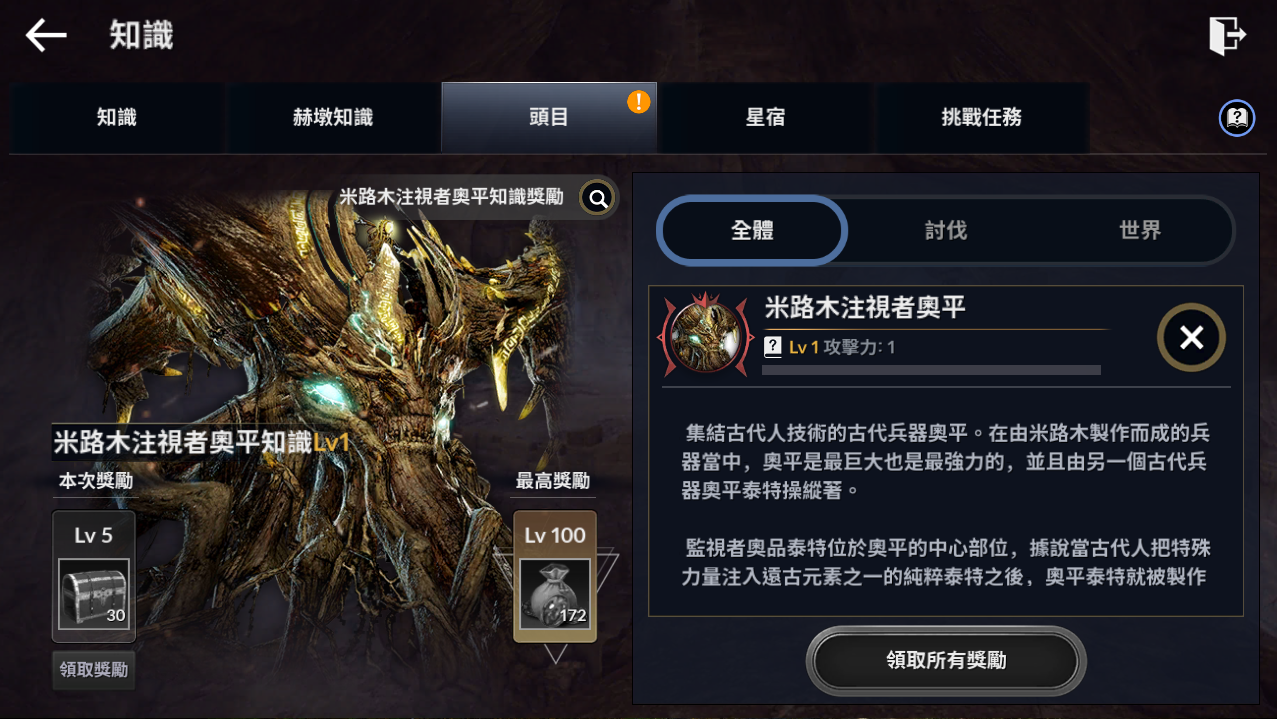
Task: Open the 赫墩知識 tab
Action: pos(333,118)
